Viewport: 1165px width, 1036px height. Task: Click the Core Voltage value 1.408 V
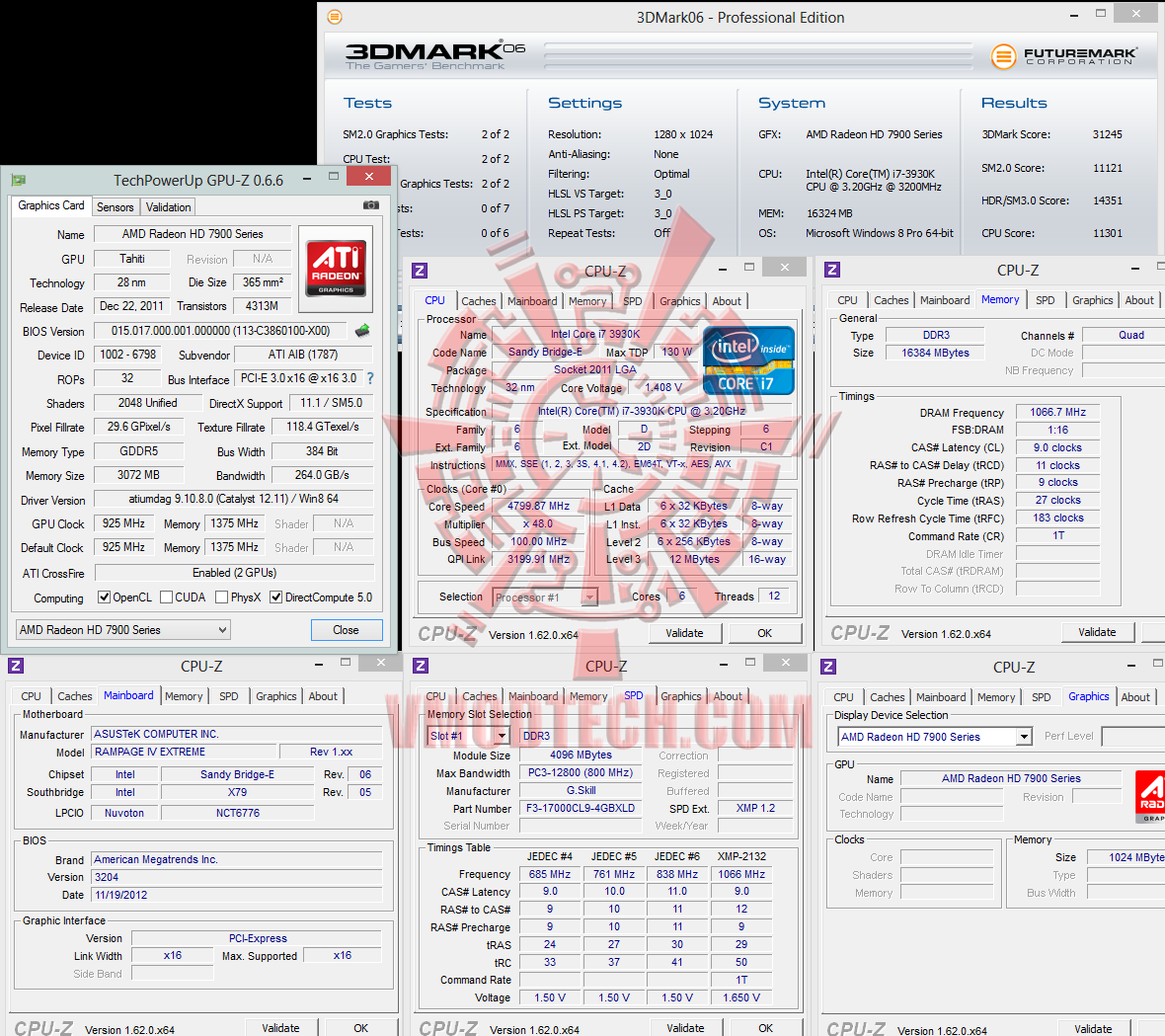point(662,387)
